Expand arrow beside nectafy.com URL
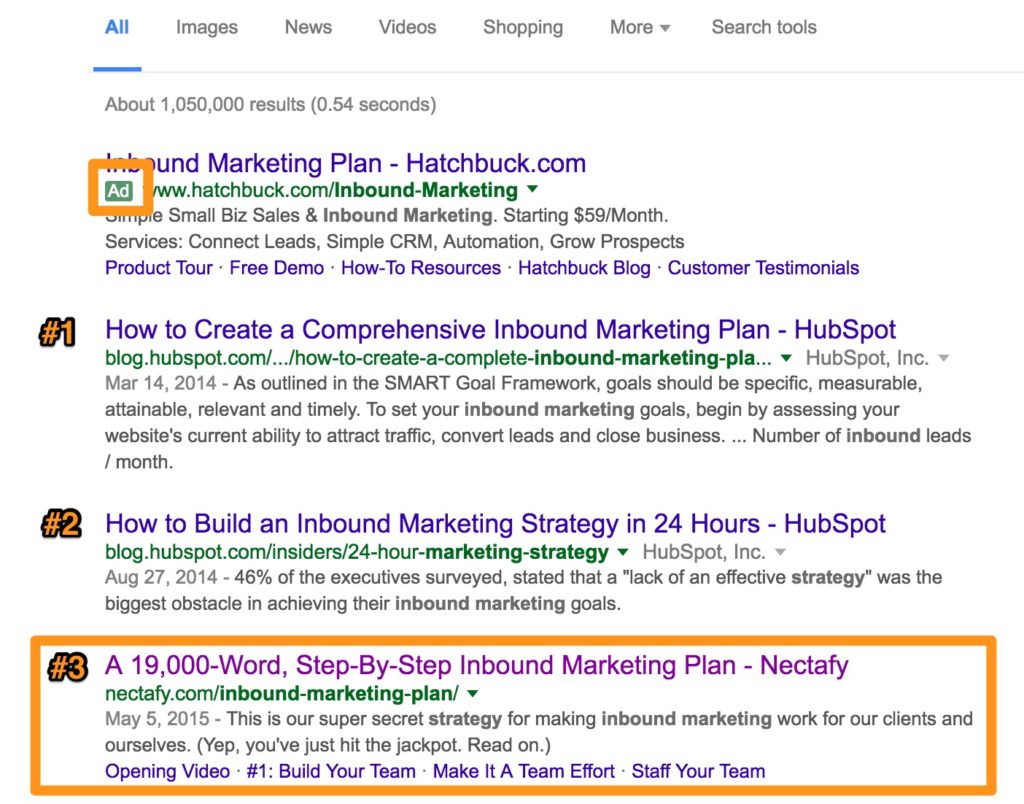Screen dimensions: 1024x804 [x=473, y=692]
